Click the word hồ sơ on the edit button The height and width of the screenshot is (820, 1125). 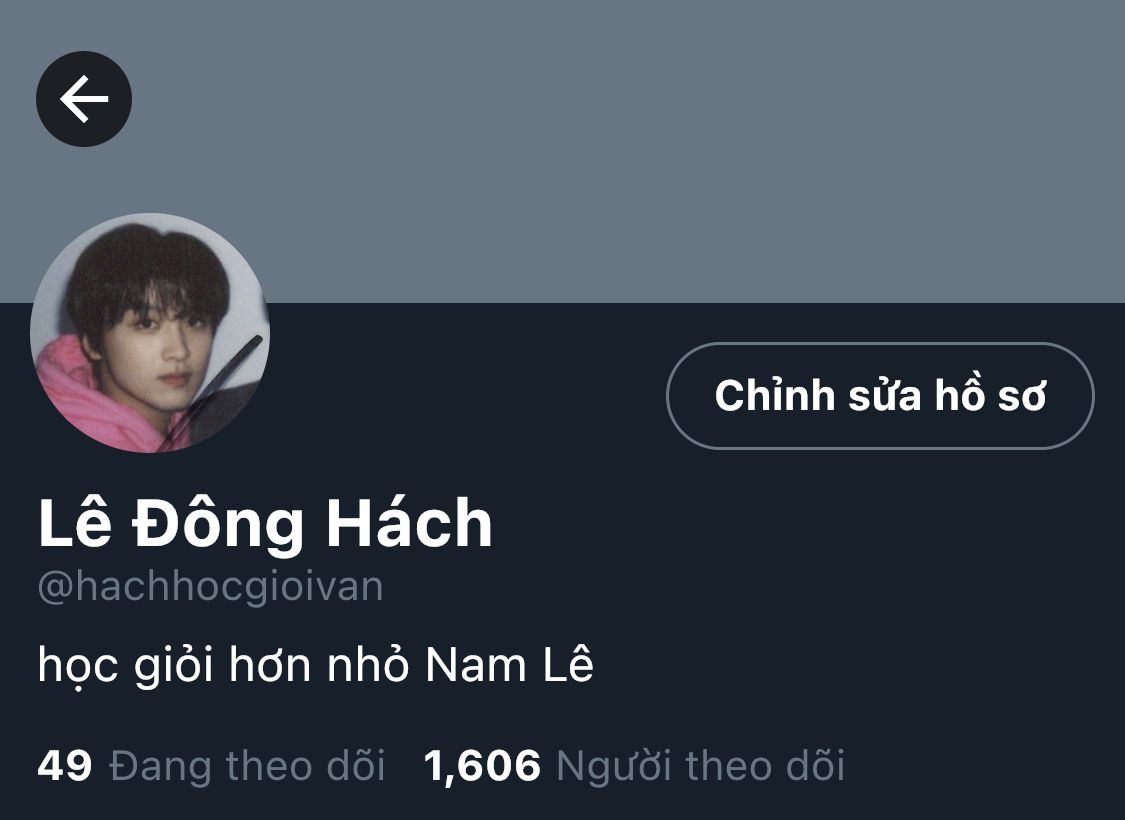990,395
